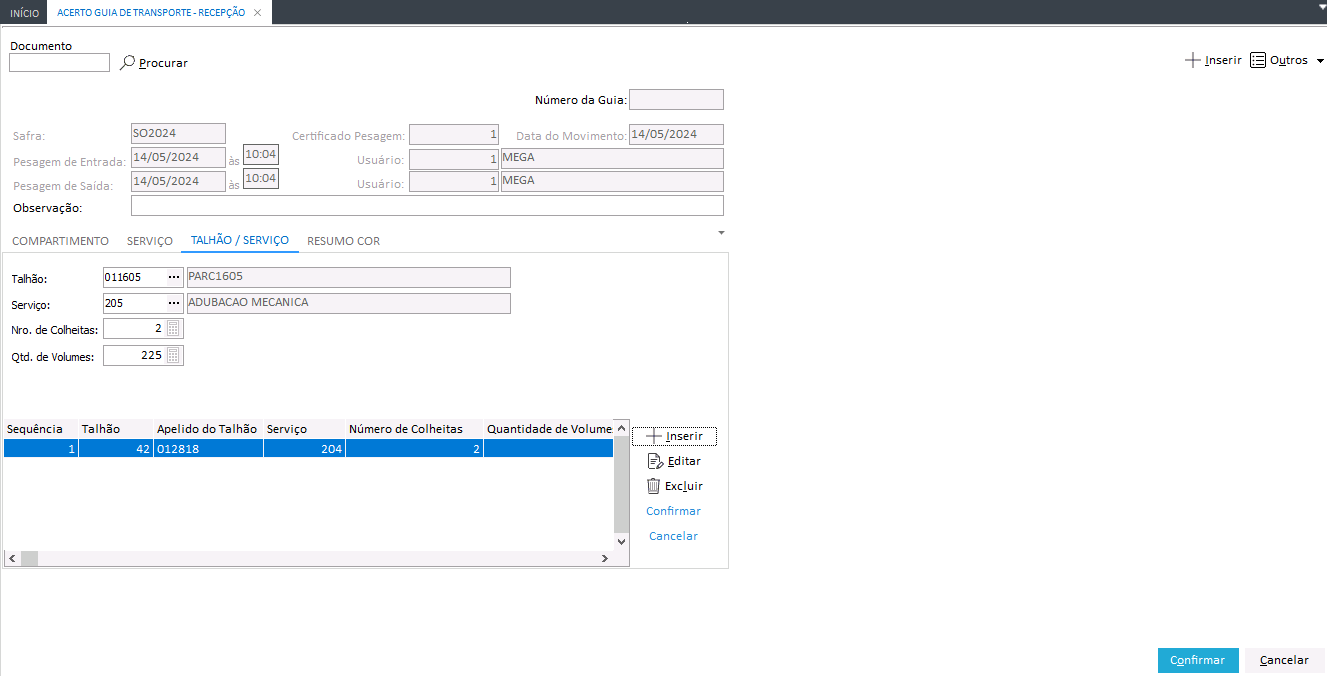The height and width of the screenshot is (676, 1327).
Task: Click the Documento input field
Action: click(59, 63)
